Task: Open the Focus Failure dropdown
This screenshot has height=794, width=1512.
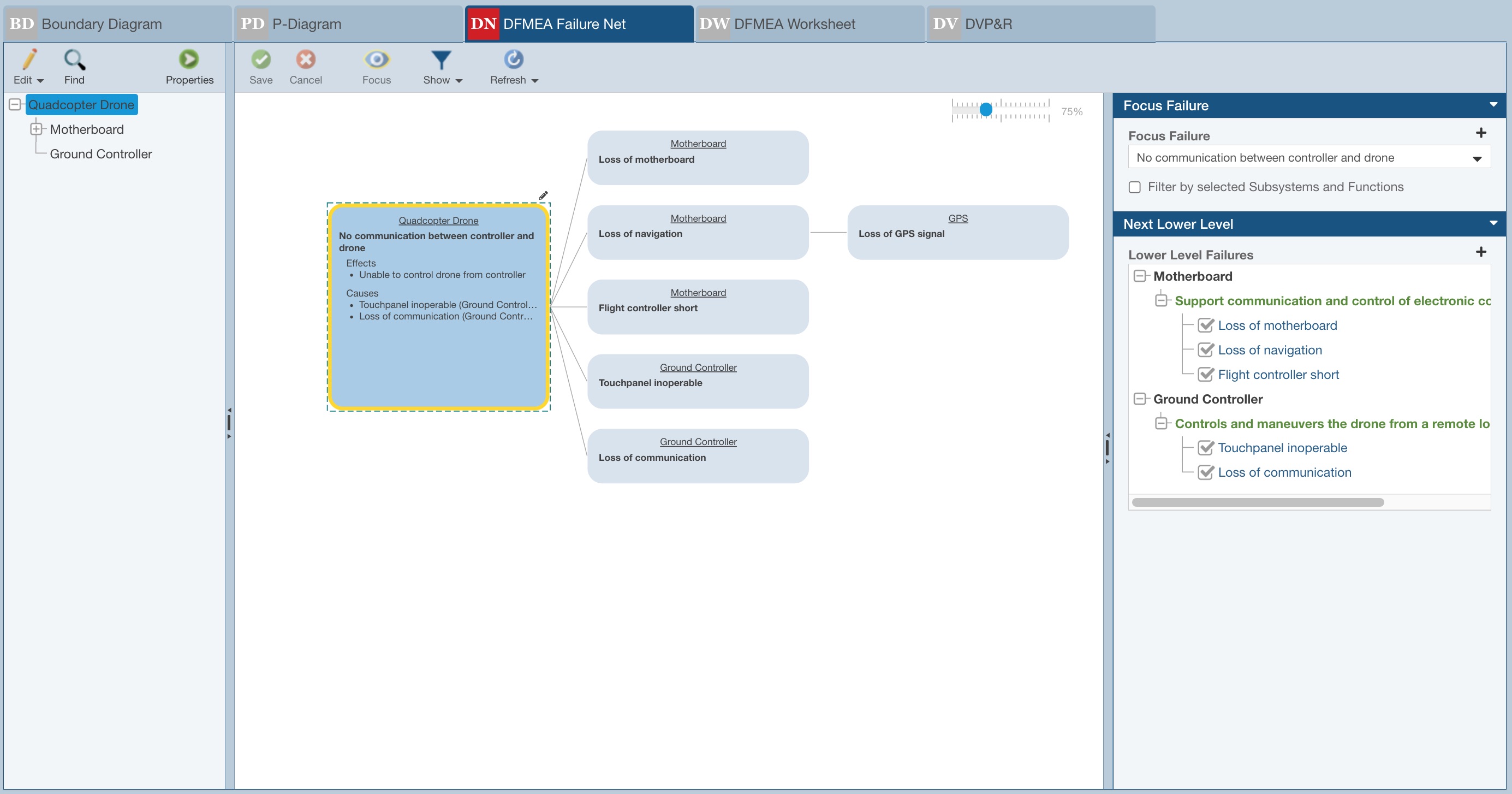Action: point(1477,157)
